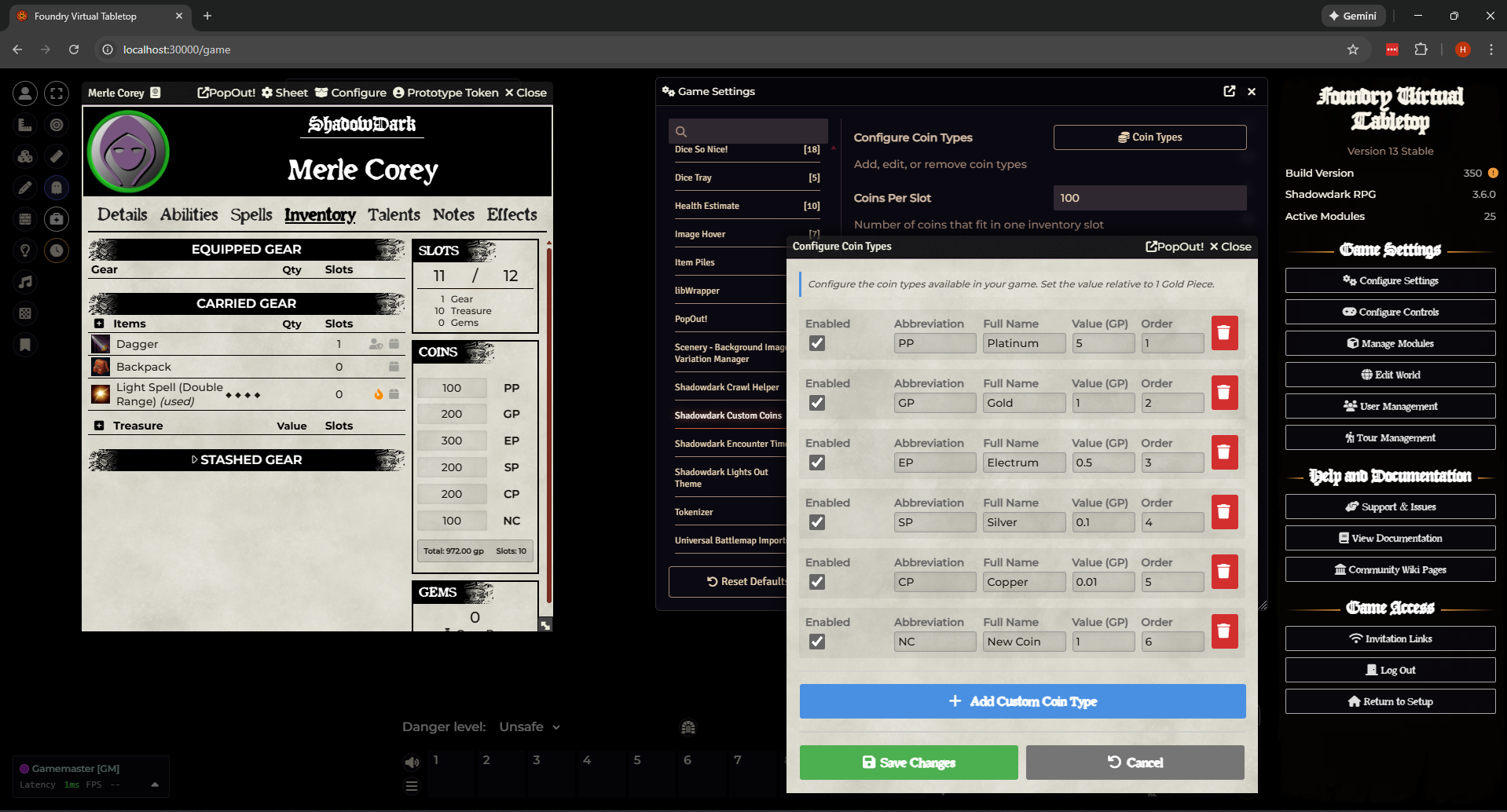Select the Ruler measurement tool
Viewport: 1507px width, 812px height.
(x=56, y=156)
